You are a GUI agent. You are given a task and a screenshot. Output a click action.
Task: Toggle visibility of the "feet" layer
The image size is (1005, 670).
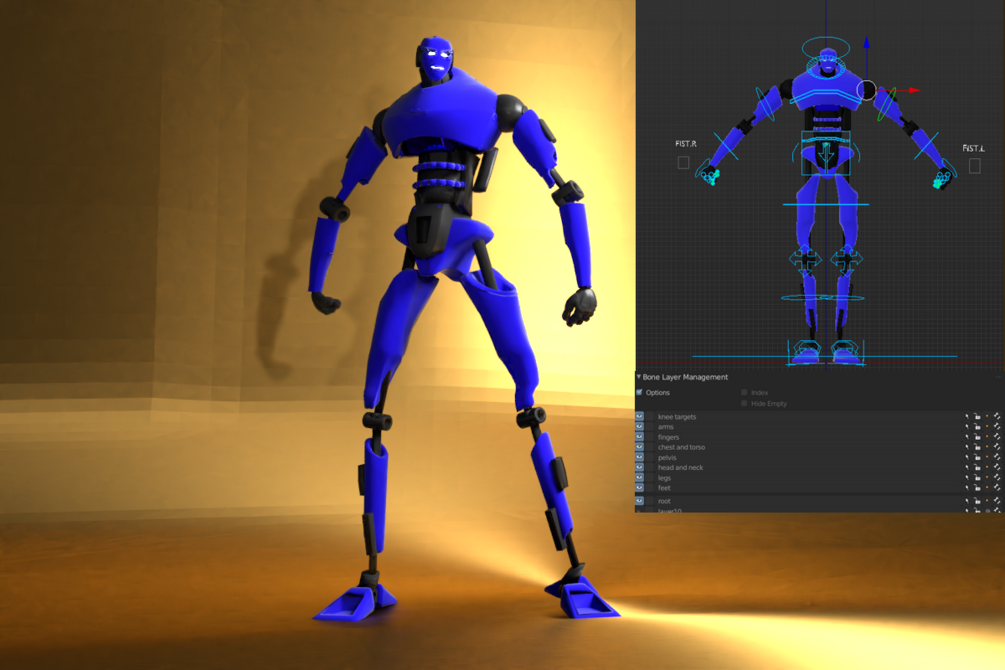click(x=639, y=488)
